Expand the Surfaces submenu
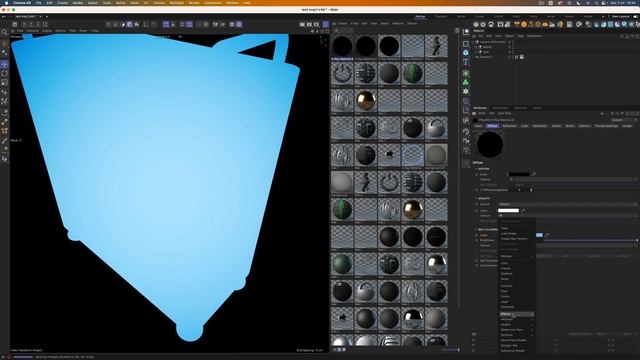Screen dimensions: 640x360 coord(516,335)
